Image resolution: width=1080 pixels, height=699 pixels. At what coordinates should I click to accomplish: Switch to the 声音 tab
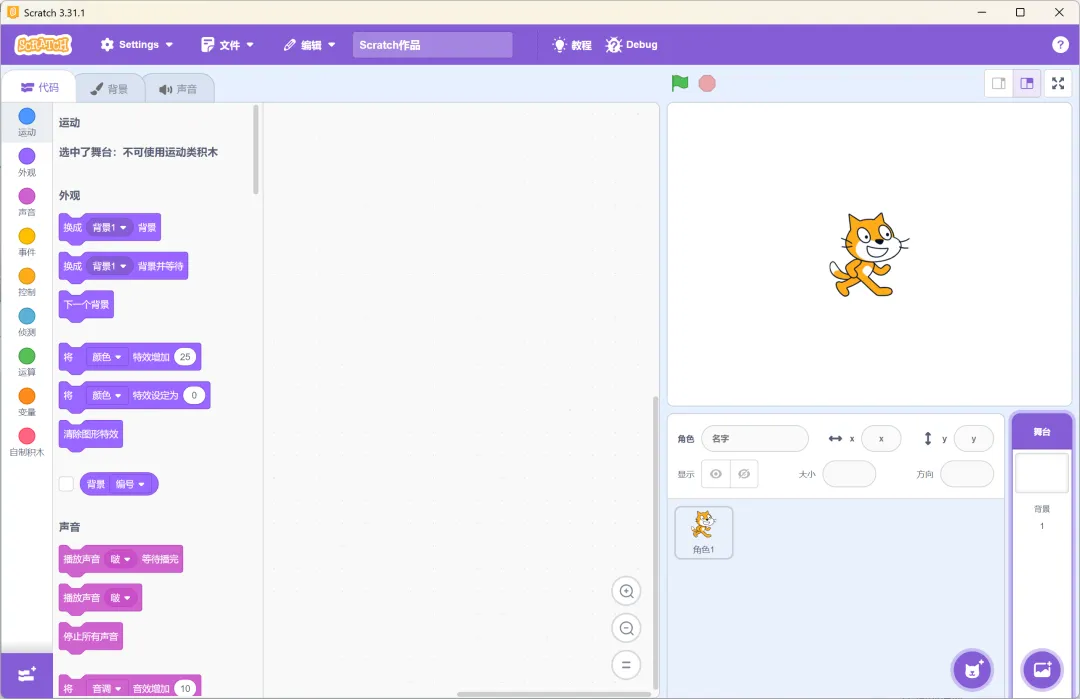point(178,89)
